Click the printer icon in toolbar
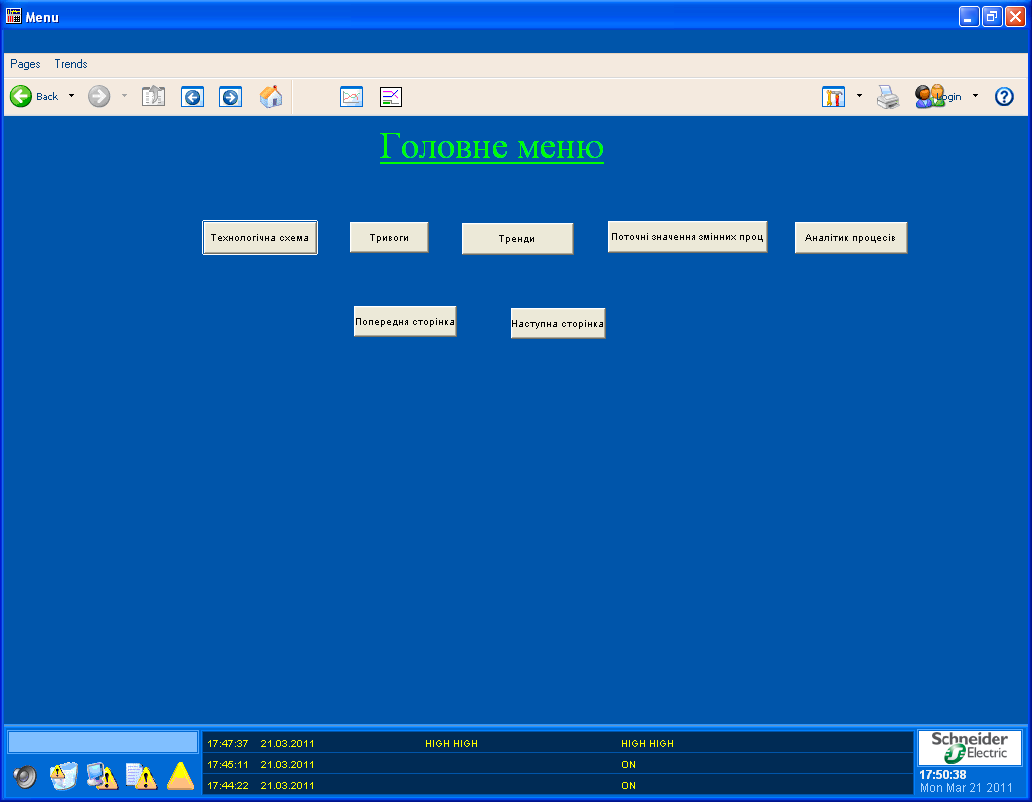This screenshot has height=802, width=1032. pos(888,97)
